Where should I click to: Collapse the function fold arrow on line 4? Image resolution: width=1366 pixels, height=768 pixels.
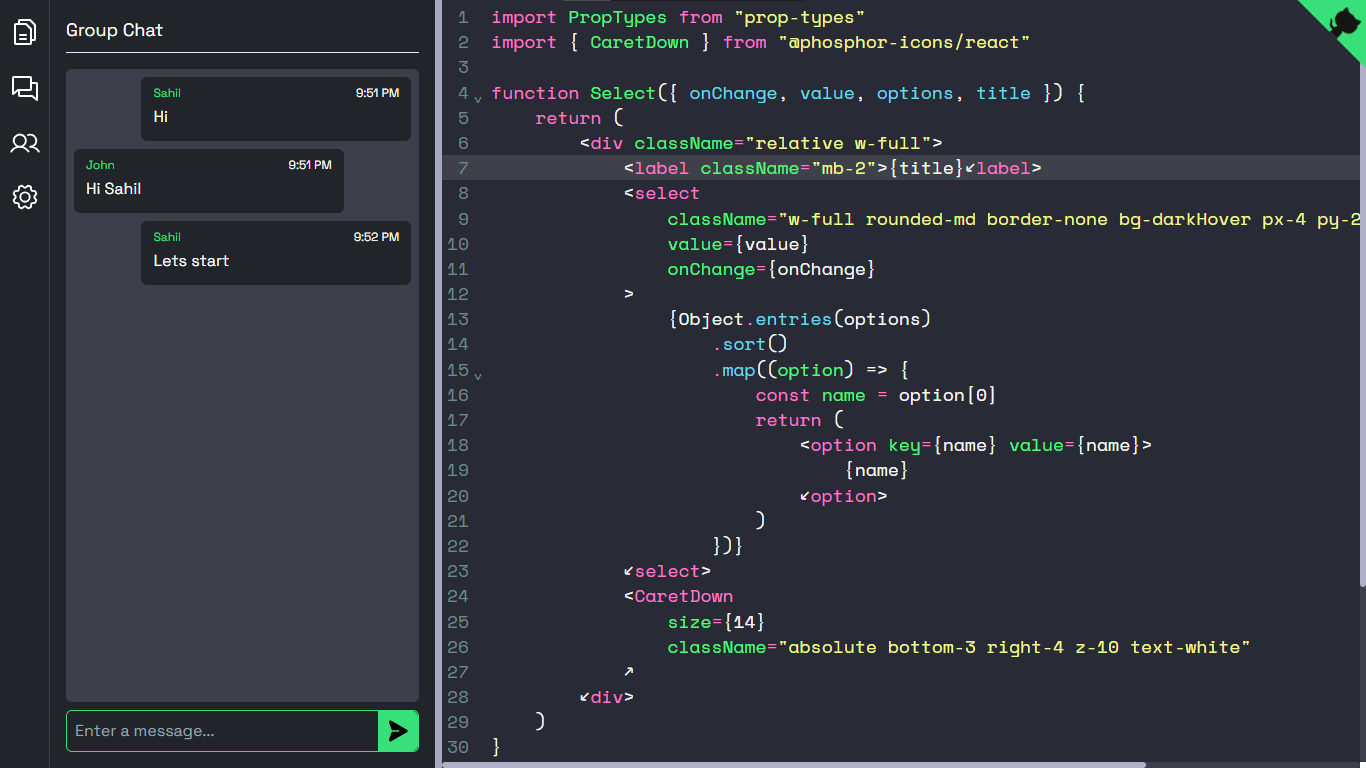point(478,98)
